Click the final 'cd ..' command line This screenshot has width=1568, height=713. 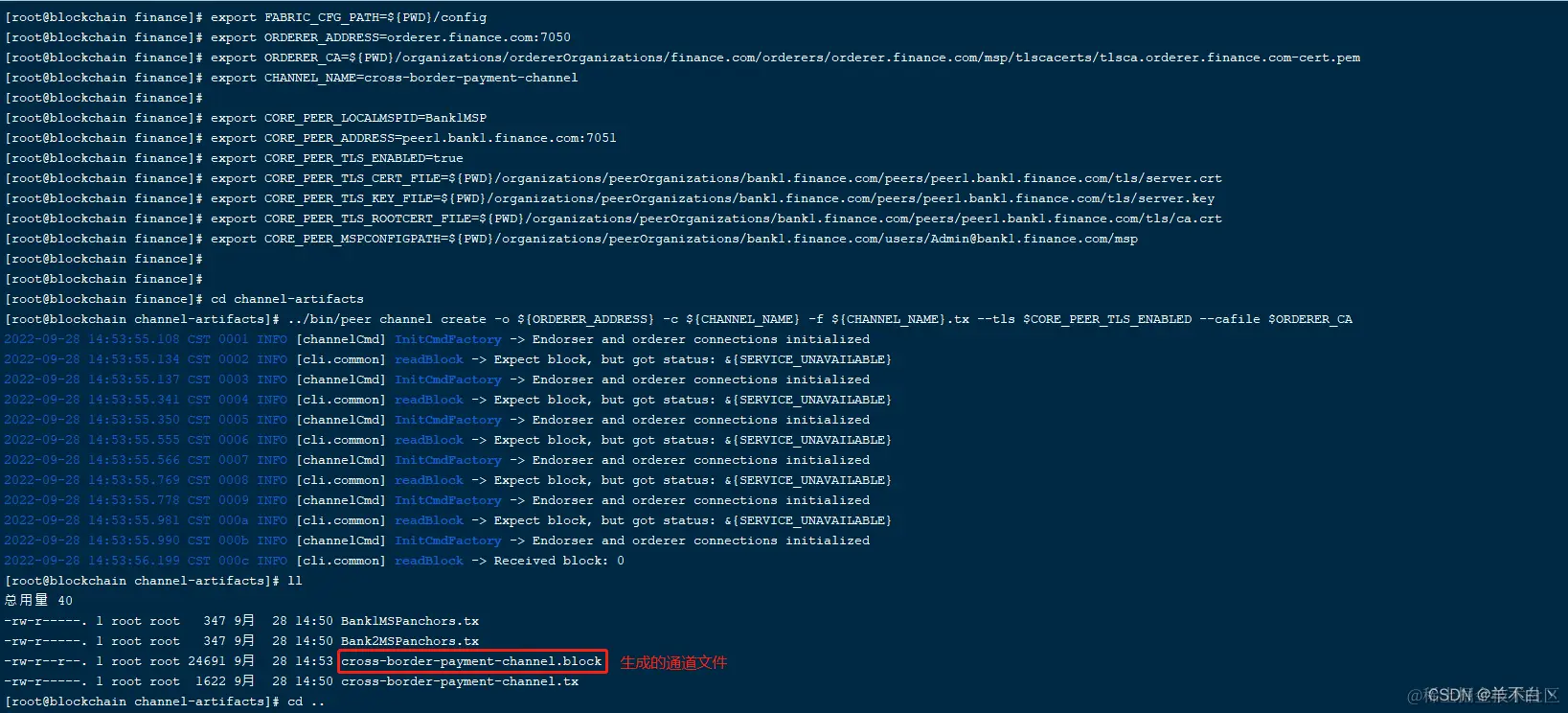[165, 701]
